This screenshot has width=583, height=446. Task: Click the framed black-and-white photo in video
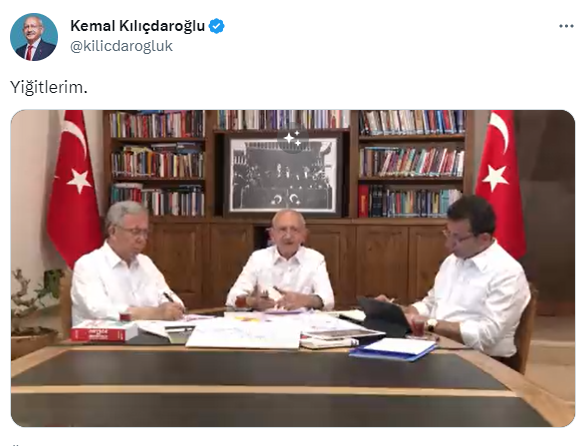coord(284,174)
